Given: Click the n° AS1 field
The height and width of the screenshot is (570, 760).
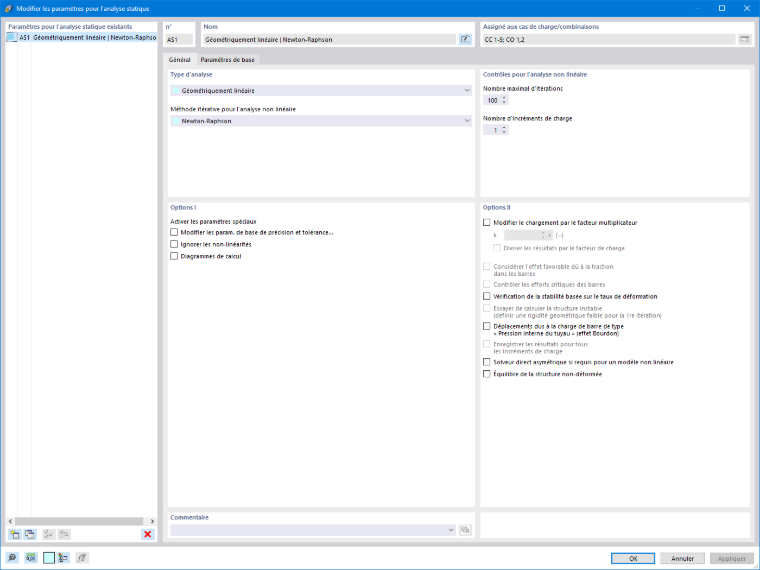Looking at the screenshot, I should (x=179, y=39).
